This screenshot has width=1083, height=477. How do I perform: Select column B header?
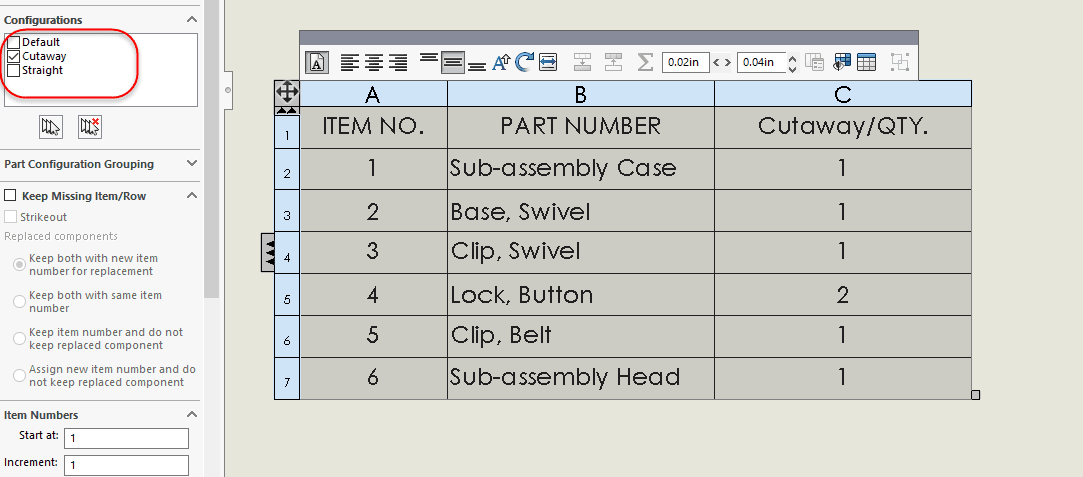pyautogui.click(x=581, y=94)
